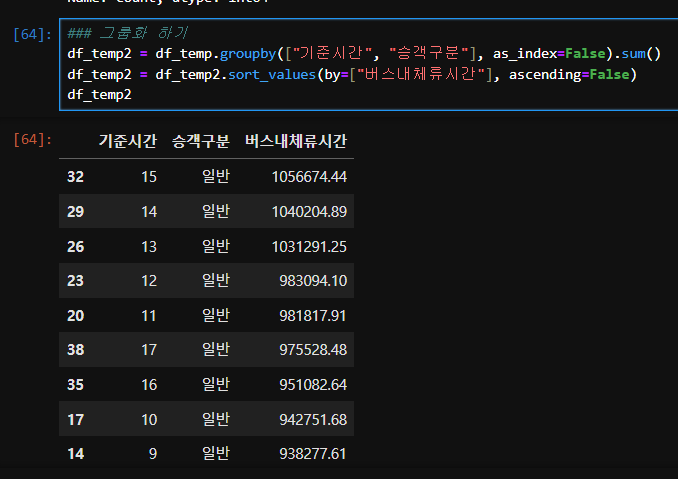Click the 일반 cell in row 38

[x=216, y=349]
